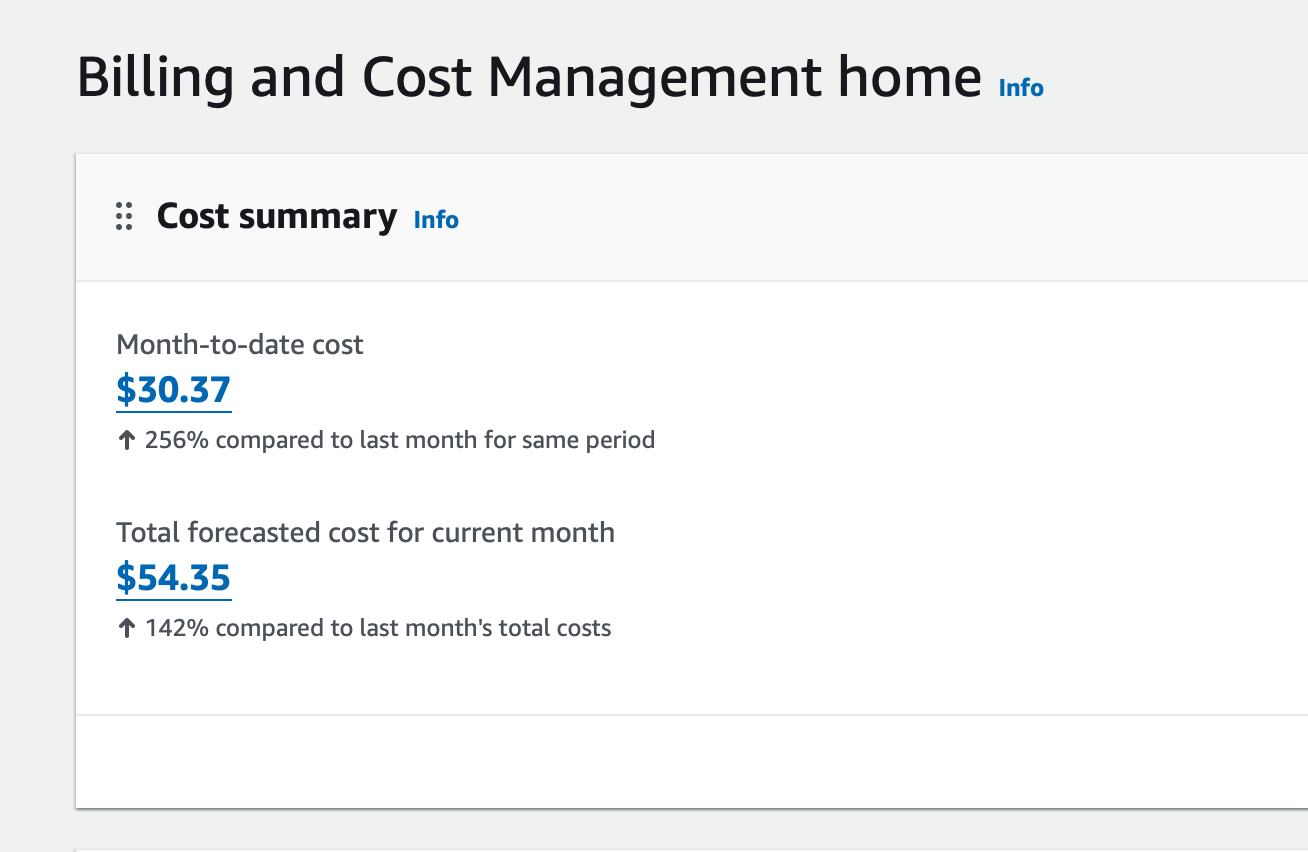Image resolution: width=1308 pixels, height=852 pixels.
Task: Open Info help for the billing home page
Action: [x=1020, y=88]
